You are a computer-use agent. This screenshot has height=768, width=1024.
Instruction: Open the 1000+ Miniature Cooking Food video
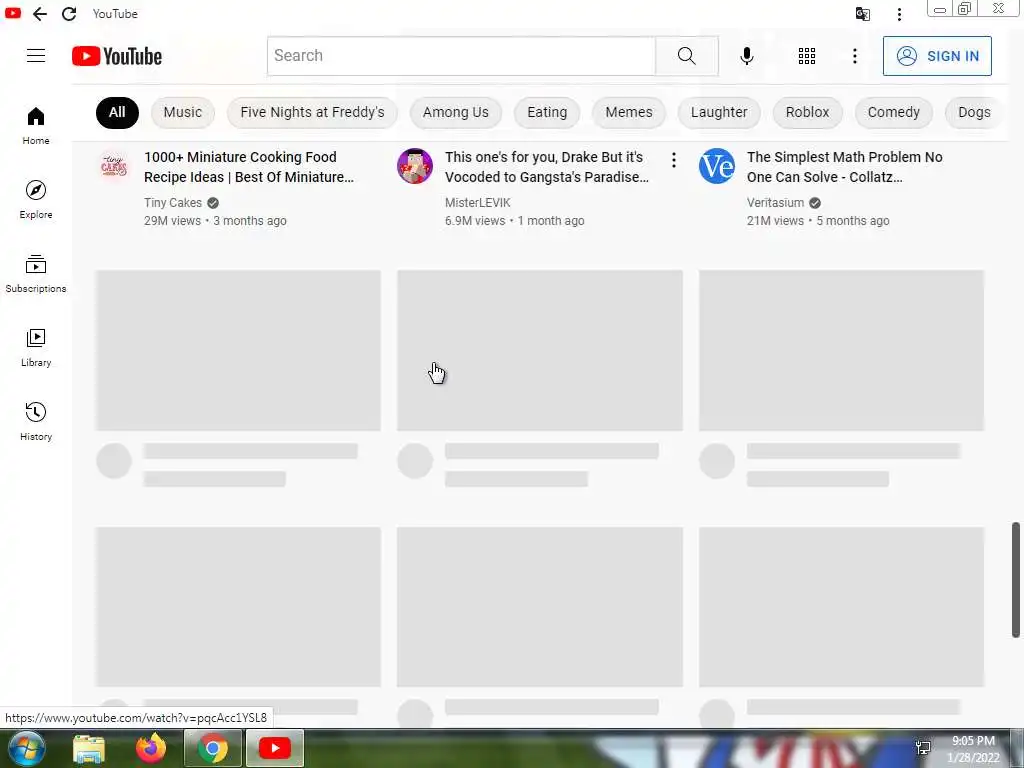coord(249,167)
